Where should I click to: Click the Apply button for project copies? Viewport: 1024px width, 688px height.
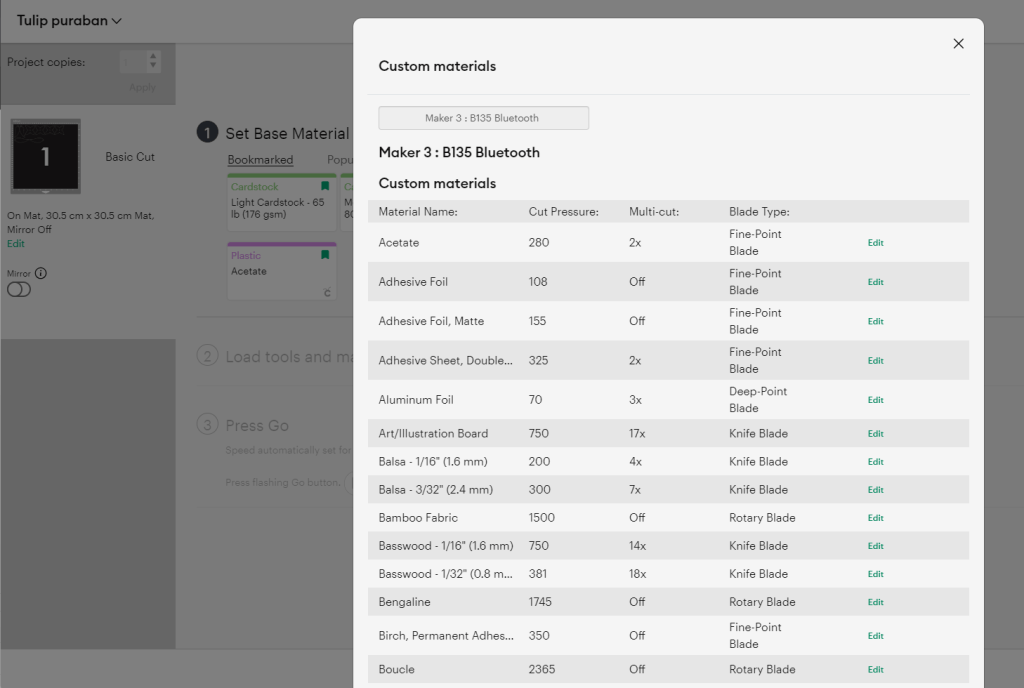point(143,87)
